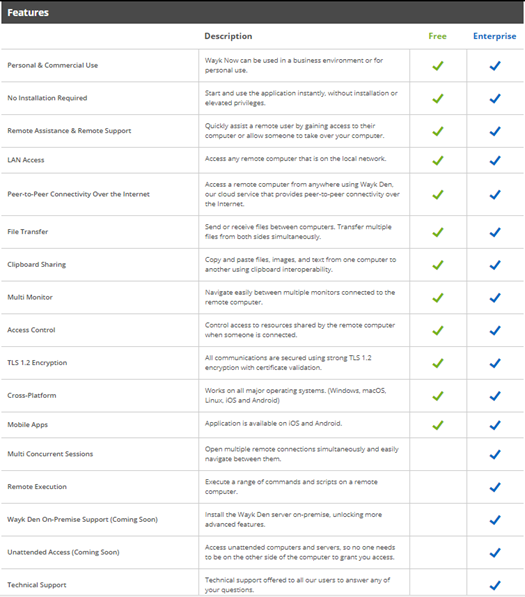Click the blue Enterprise checkmark for Wayk Den On-Premise Support
Viewport: 525px width, 597px height.
pyautogui.click(x=495, y=520)
